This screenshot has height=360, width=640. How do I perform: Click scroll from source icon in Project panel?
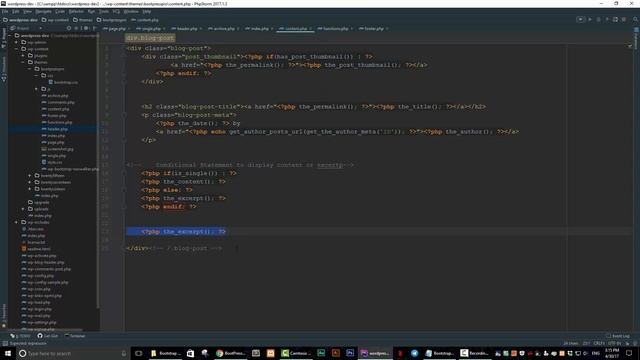pos(69,28)
